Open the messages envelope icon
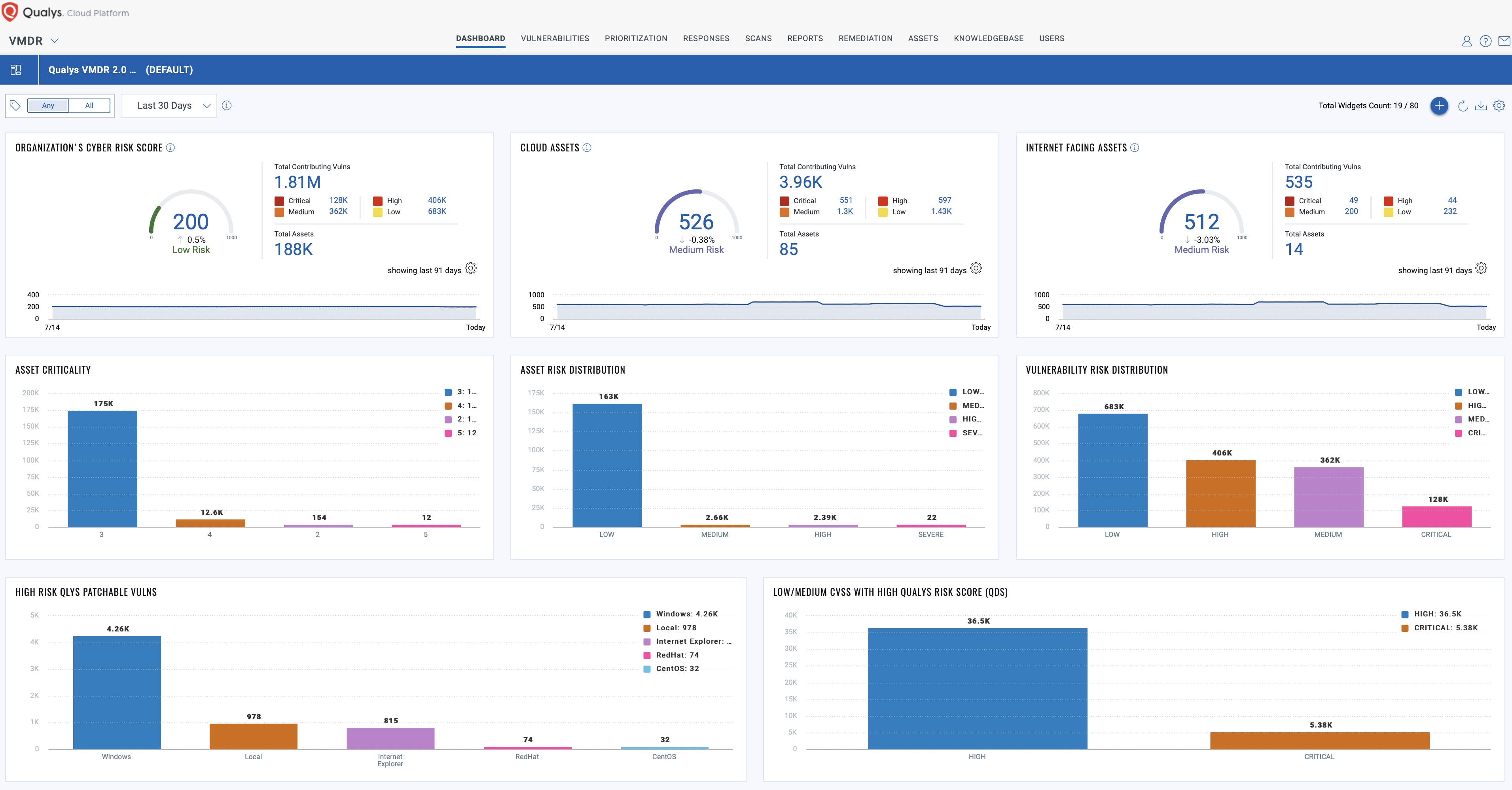Viewport: 1512px width, 790px height. (x=1504, y=40)
